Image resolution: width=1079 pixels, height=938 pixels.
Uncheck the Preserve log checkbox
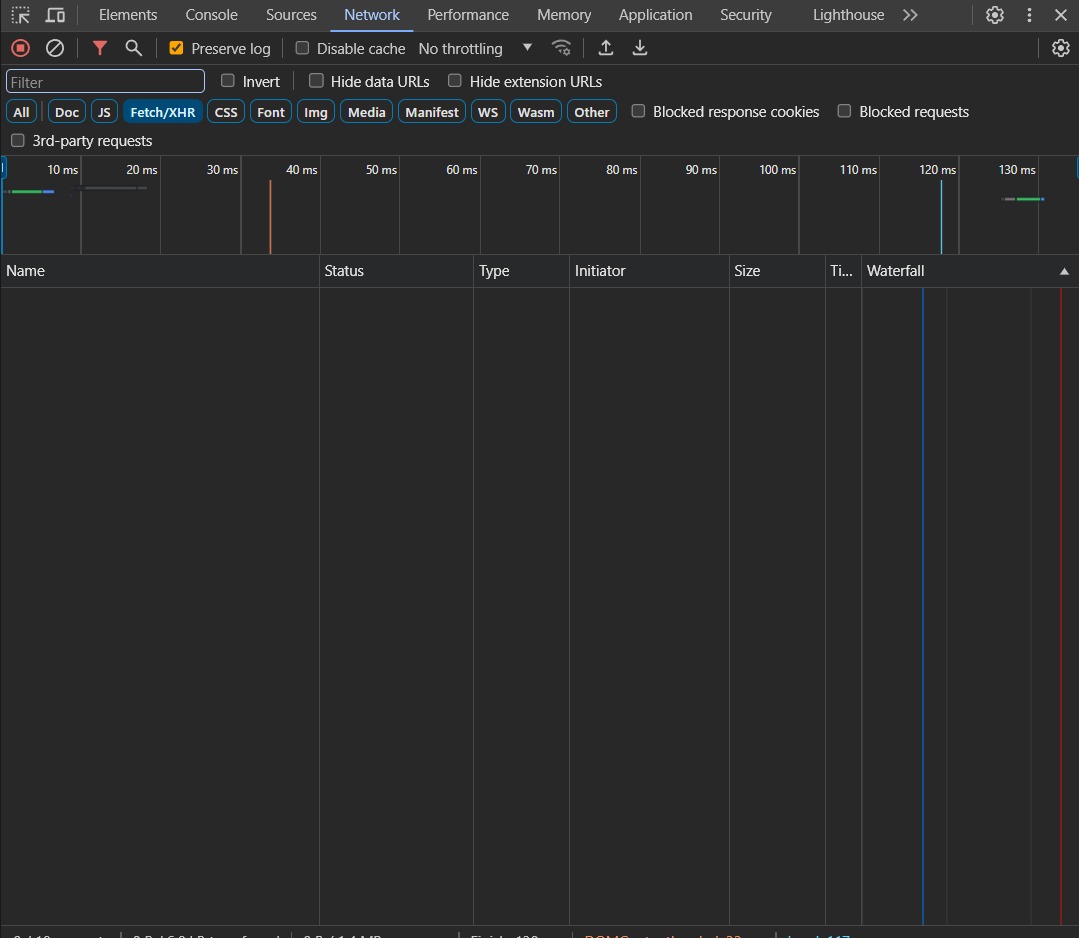pyautogui.click(x=176, y=48)
